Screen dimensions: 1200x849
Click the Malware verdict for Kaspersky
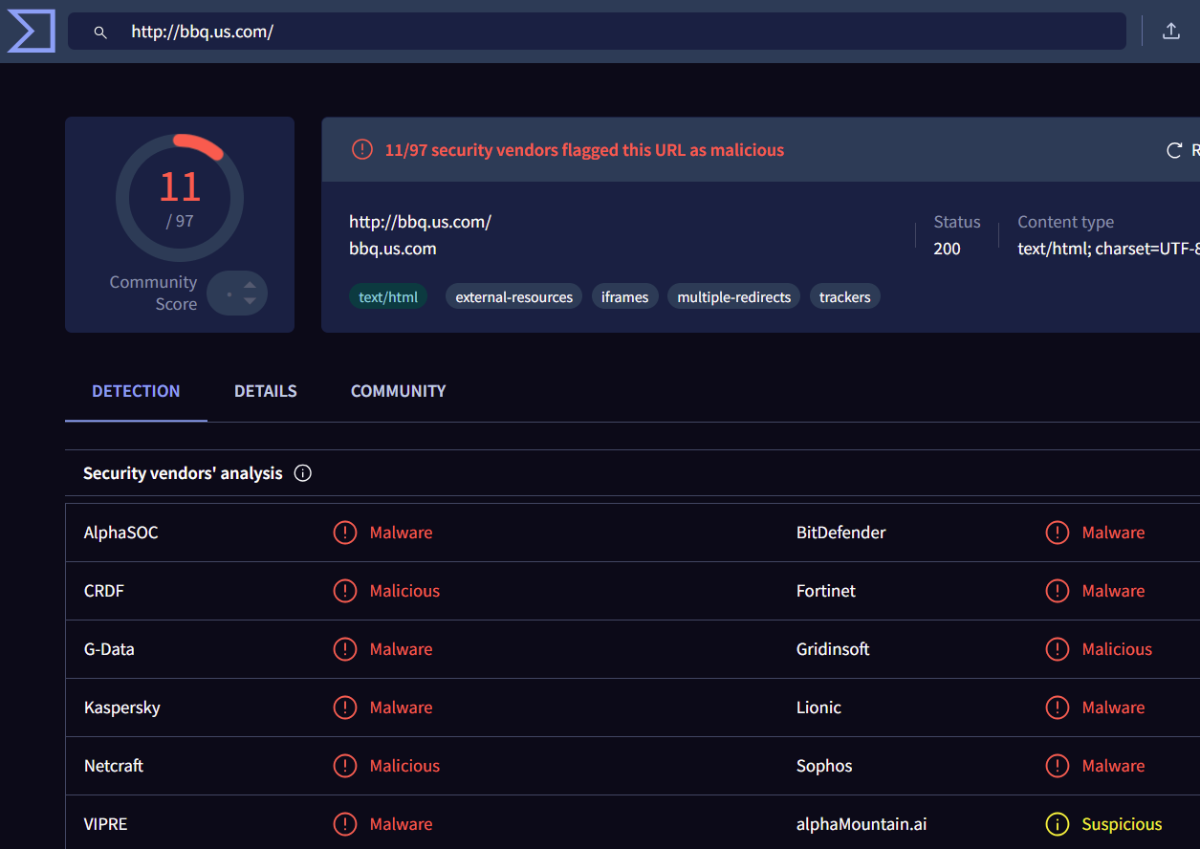click(401, 708)
